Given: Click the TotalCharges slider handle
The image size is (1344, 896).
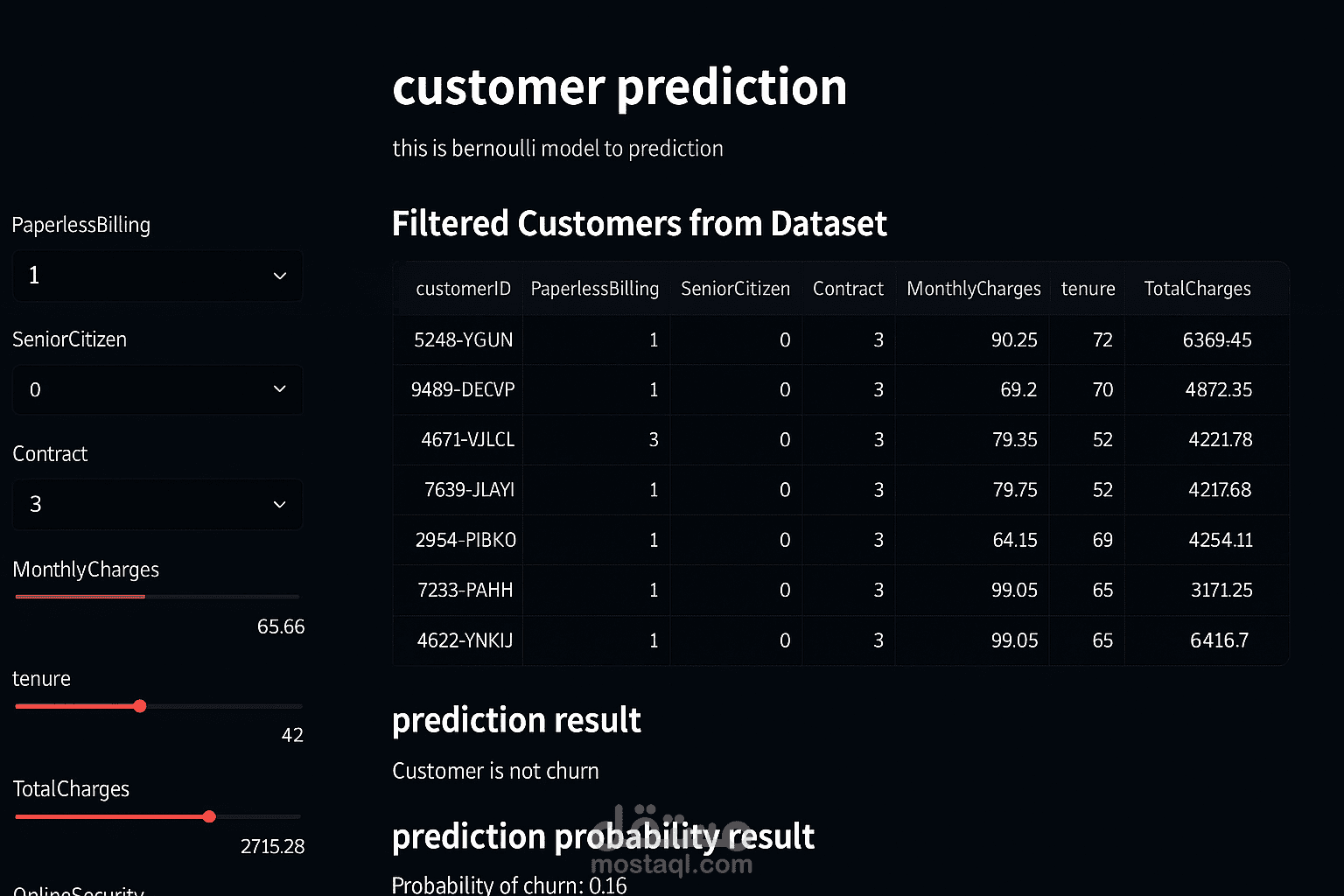Looking at the screenshot, I should (x=209, y=816).
